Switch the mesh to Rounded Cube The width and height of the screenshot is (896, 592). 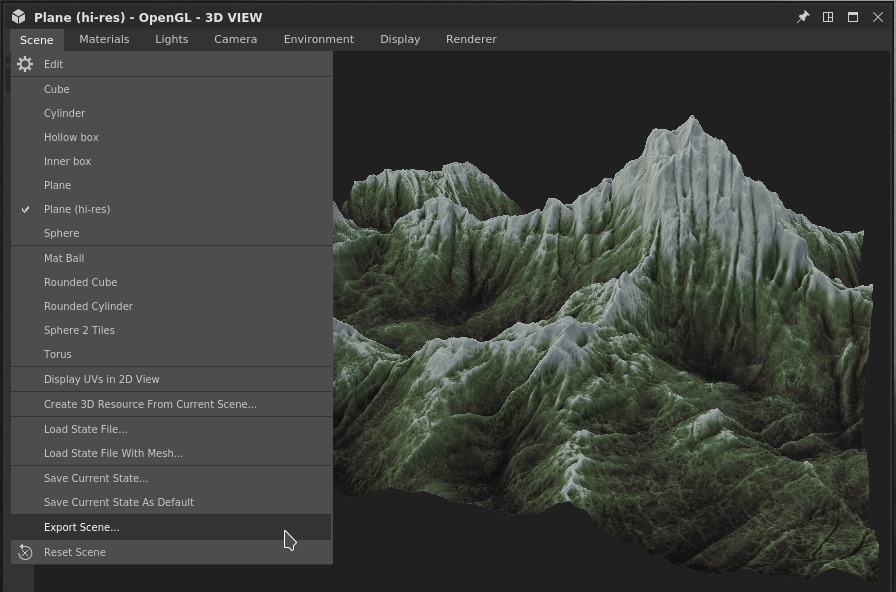171,282
